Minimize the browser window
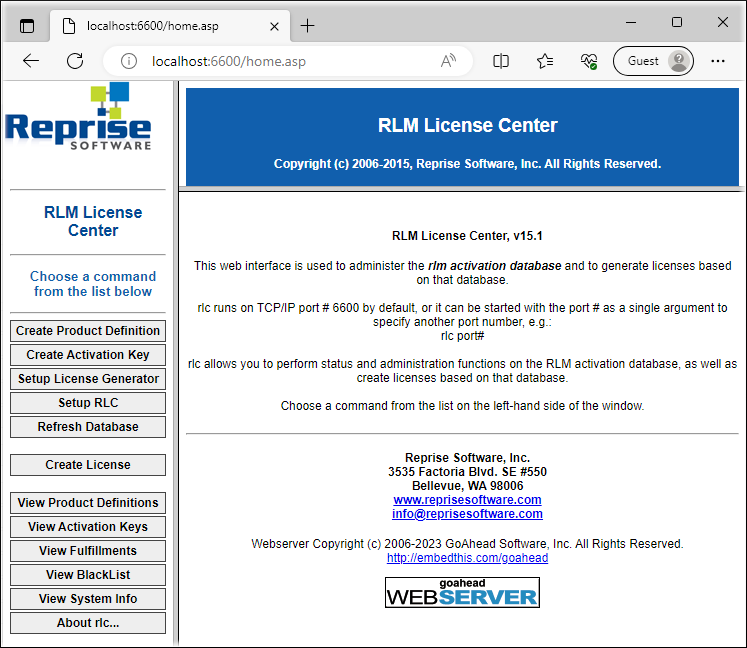This screenshot has width=747, height=648. pos(631,22)
